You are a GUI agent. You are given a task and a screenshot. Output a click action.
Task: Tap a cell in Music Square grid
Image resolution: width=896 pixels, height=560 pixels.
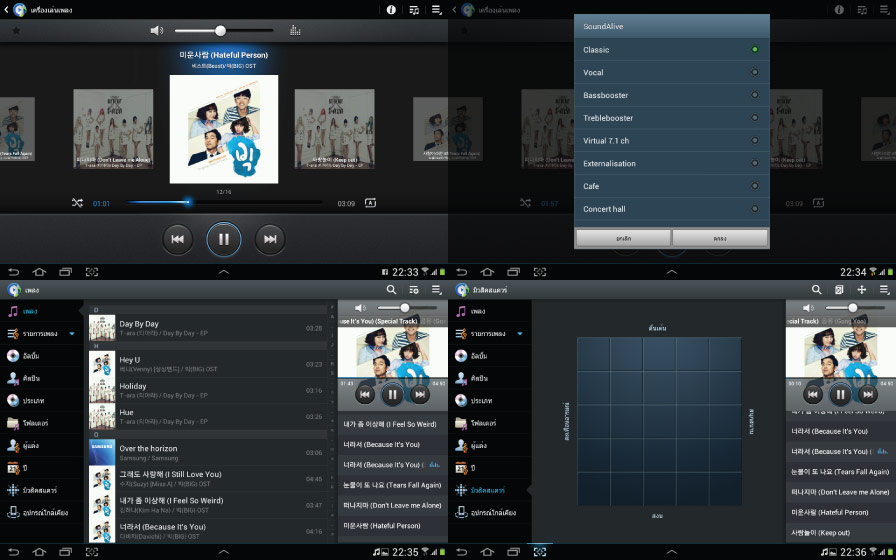[x=659, y=421]
